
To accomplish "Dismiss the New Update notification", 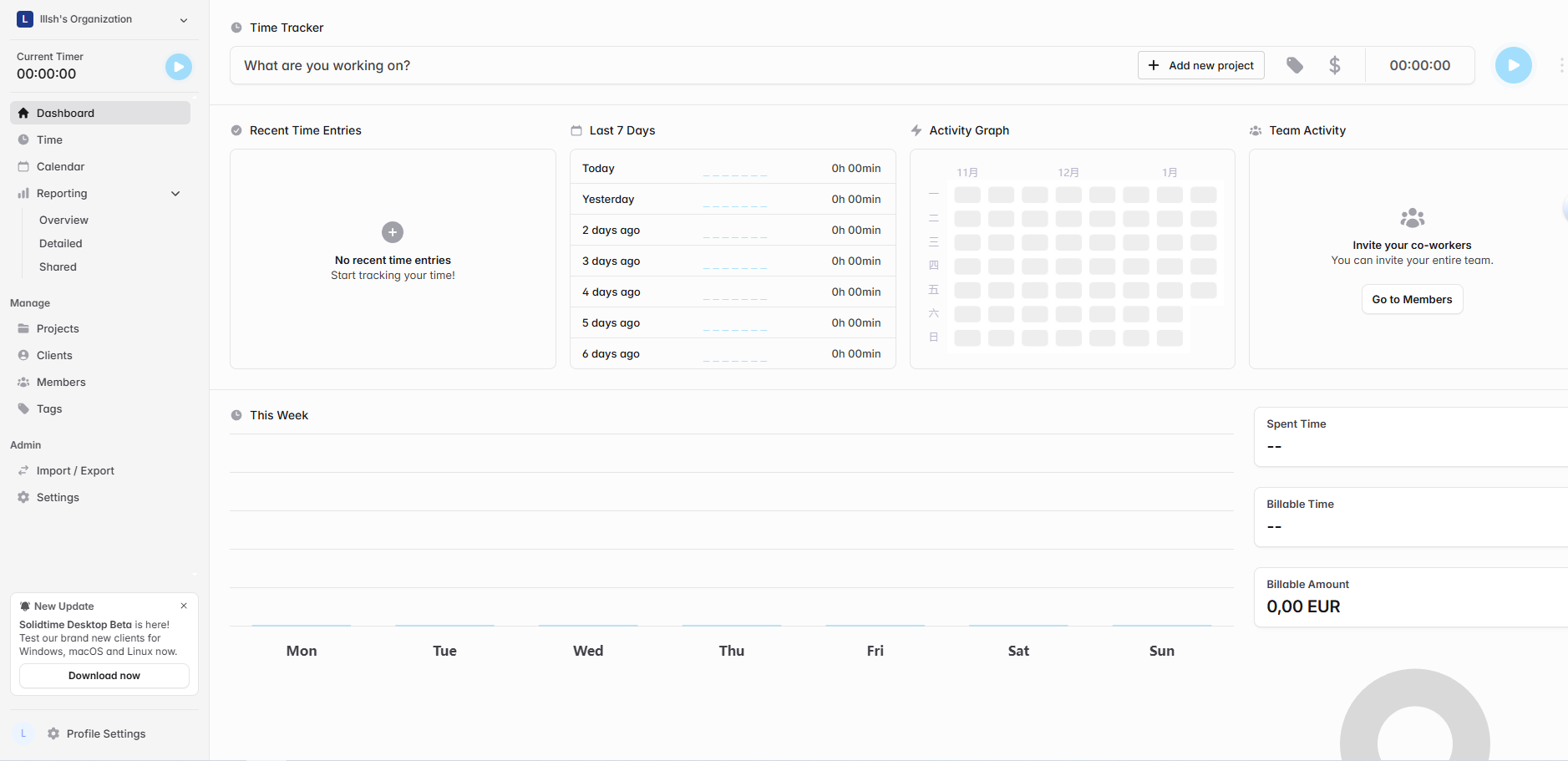I will tap(184, 606).
